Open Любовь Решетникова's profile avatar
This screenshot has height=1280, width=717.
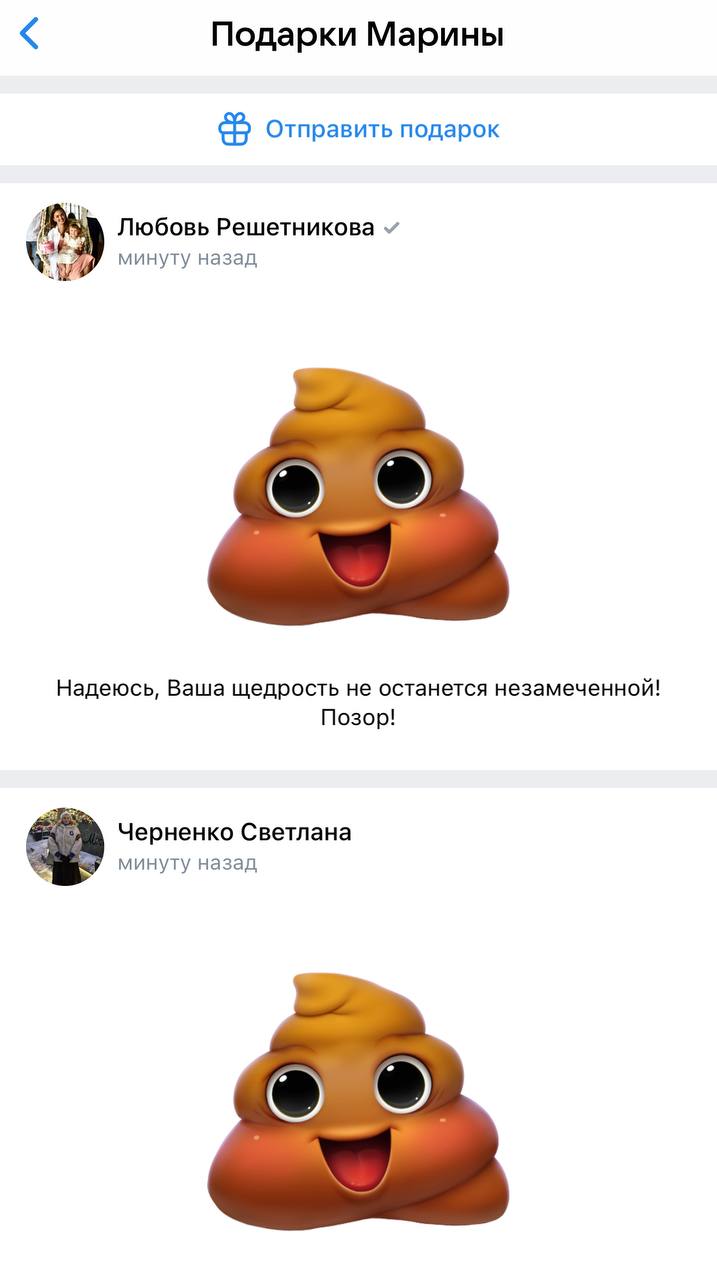coord(65,242)
